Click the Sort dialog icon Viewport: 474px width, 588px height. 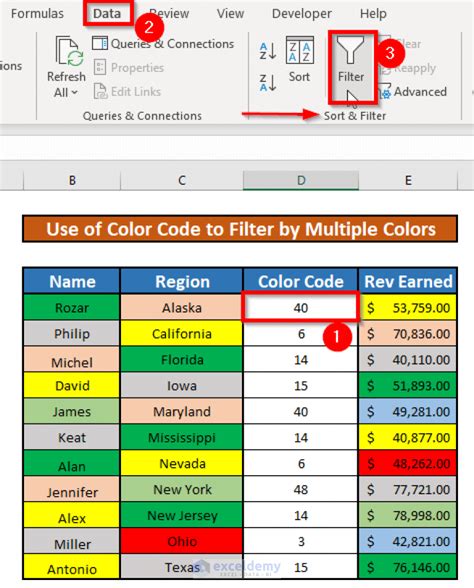[300, 50]
